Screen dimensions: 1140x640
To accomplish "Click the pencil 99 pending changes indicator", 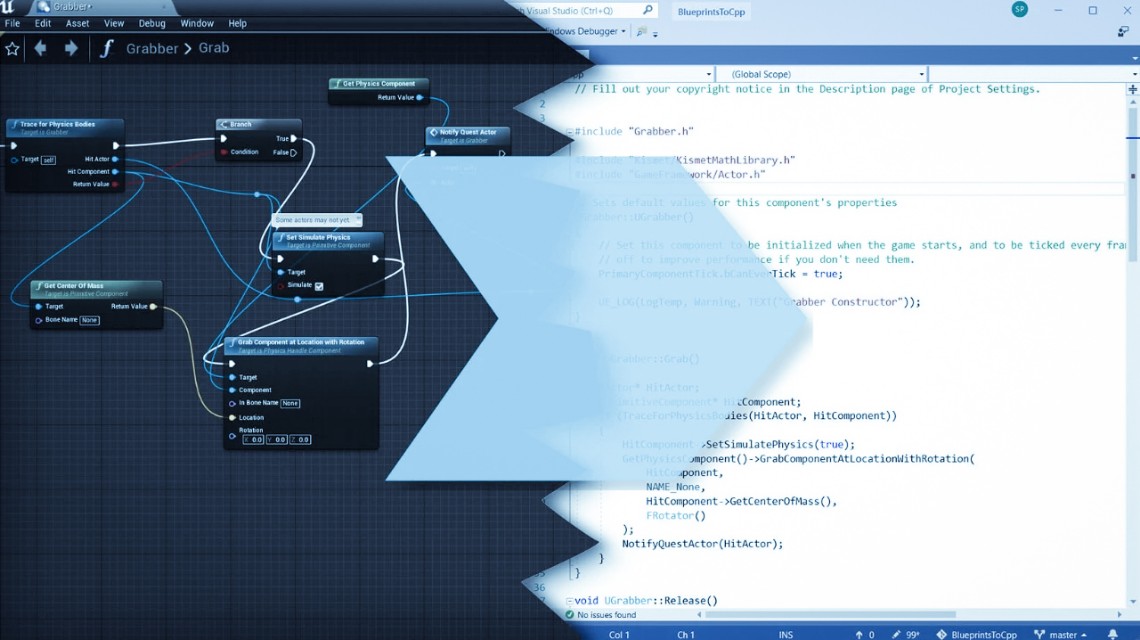I will pos(905,634).
